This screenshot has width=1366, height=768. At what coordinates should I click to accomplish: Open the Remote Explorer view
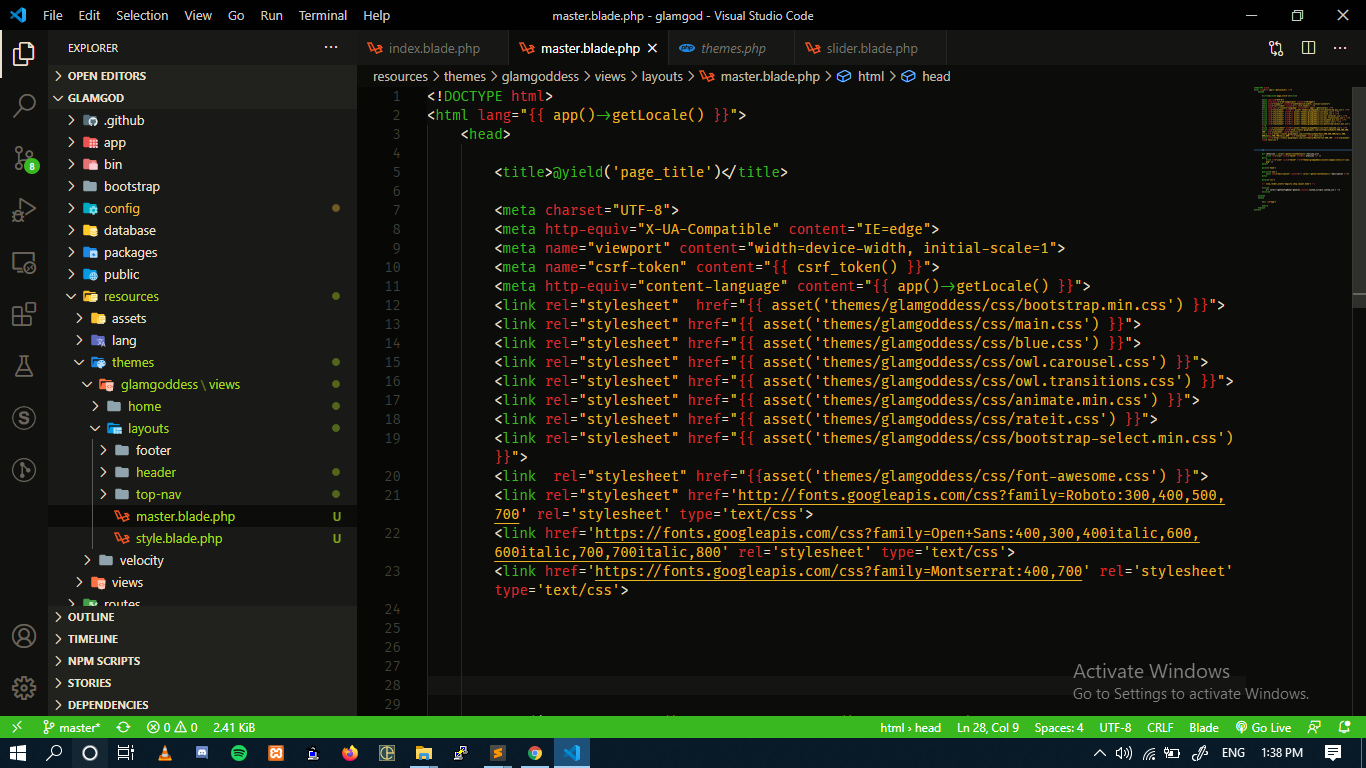[24, 262]
